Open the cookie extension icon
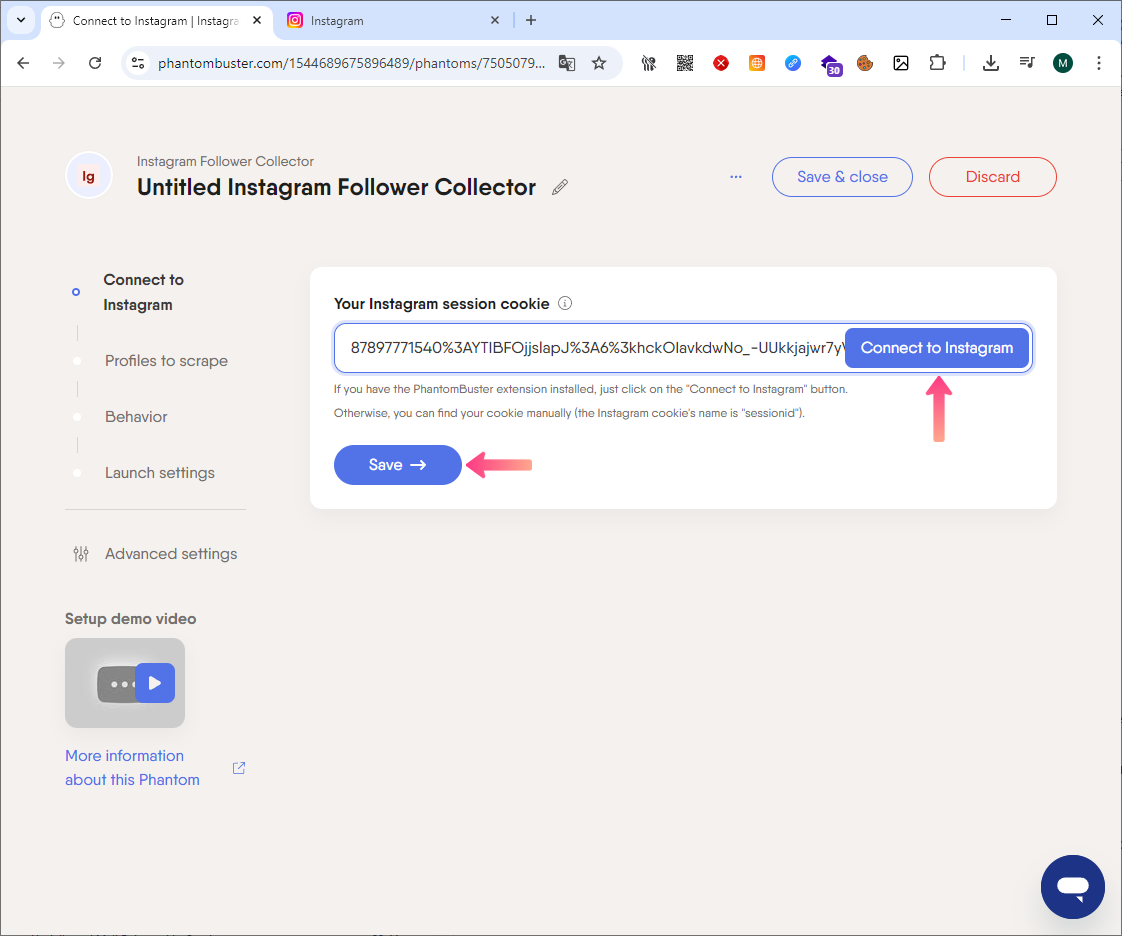 865,63
